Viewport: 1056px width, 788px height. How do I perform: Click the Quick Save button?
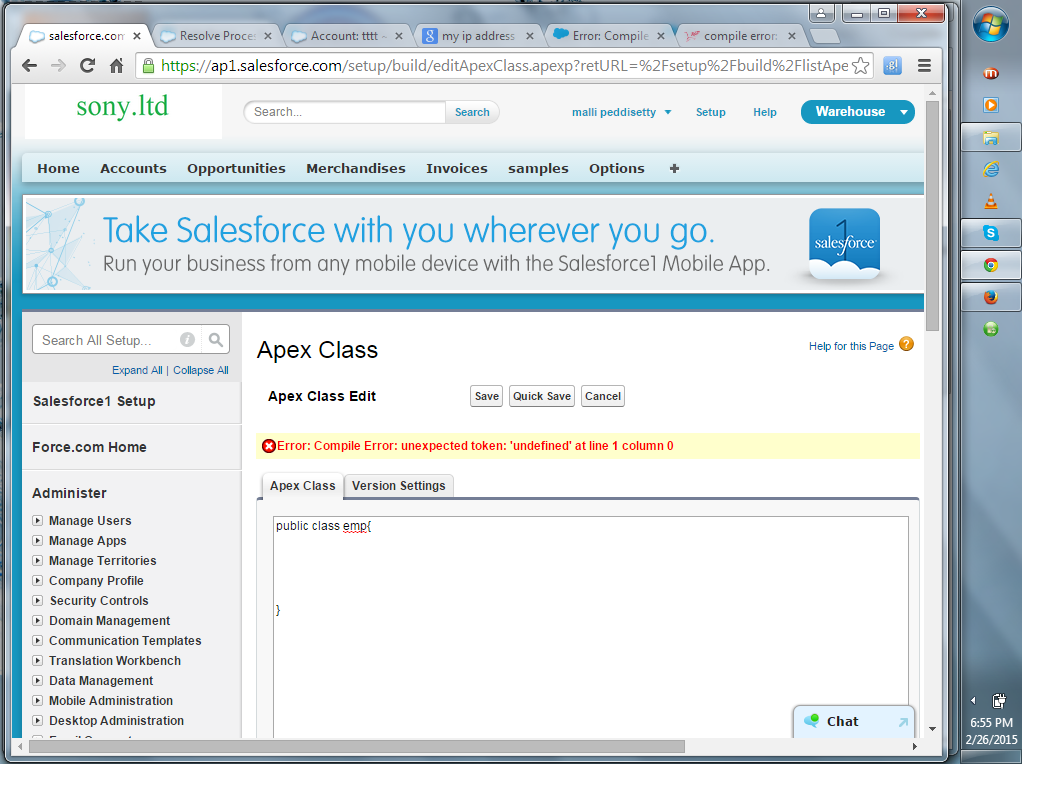coord(542,396)
